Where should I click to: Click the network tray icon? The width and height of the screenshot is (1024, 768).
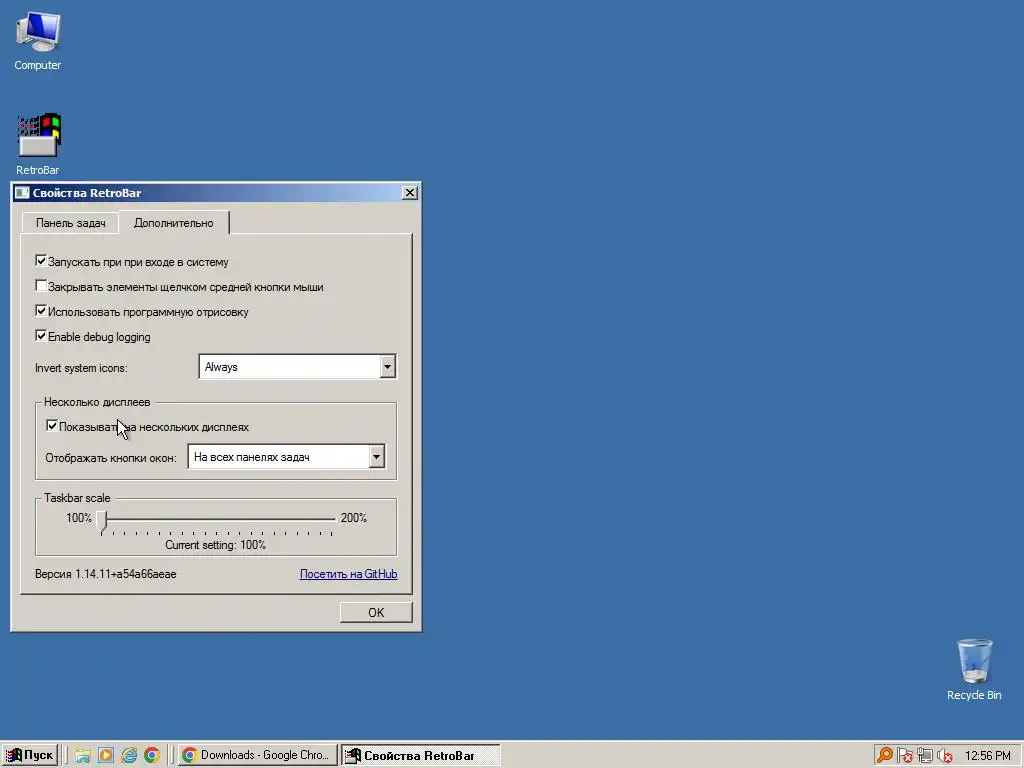pos(925,756)
